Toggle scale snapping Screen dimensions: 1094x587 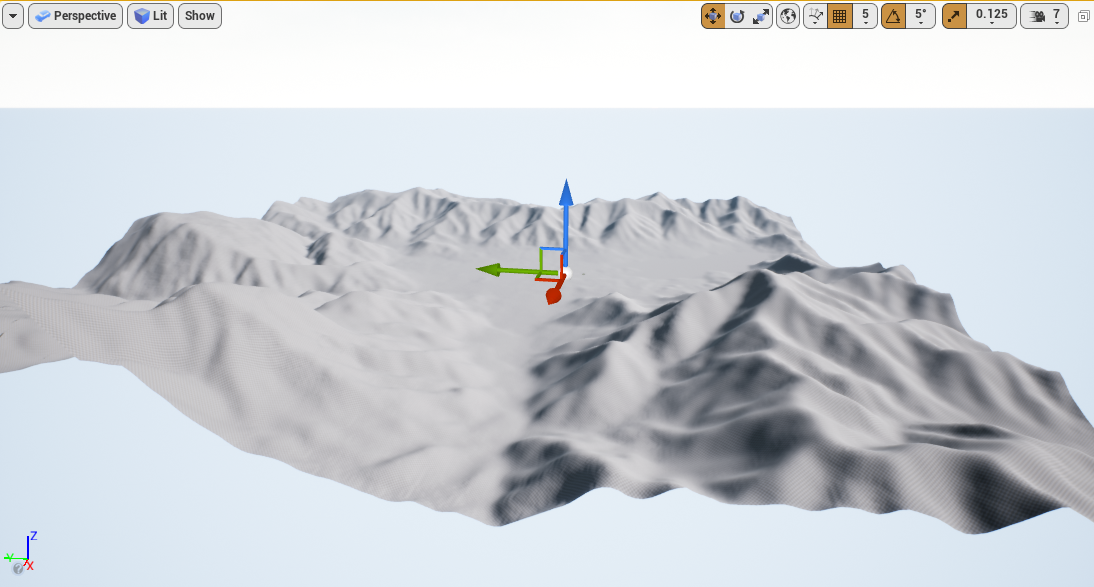954,15
